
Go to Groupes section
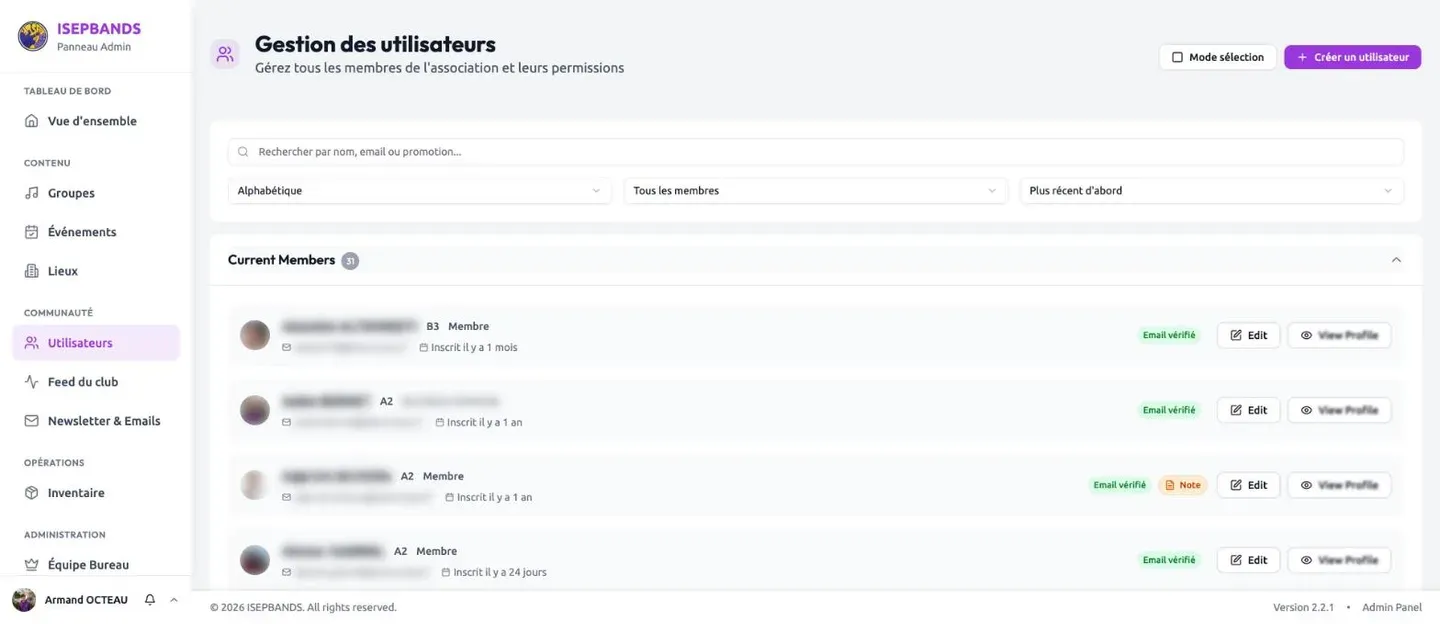(x=96, y=193)
